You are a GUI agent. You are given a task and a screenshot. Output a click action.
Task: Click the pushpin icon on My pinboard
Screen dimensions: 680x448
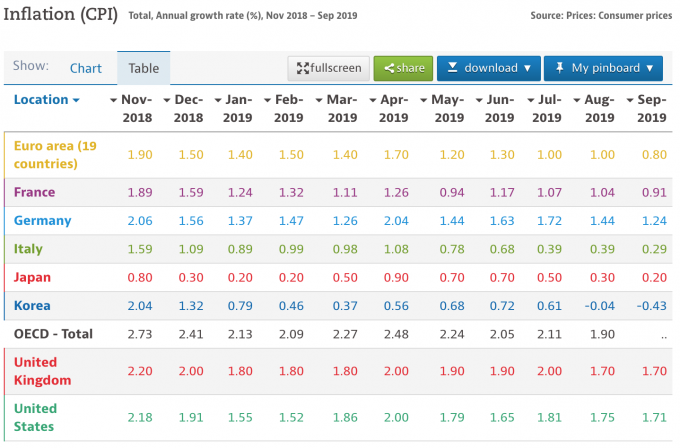pos(559,68)
